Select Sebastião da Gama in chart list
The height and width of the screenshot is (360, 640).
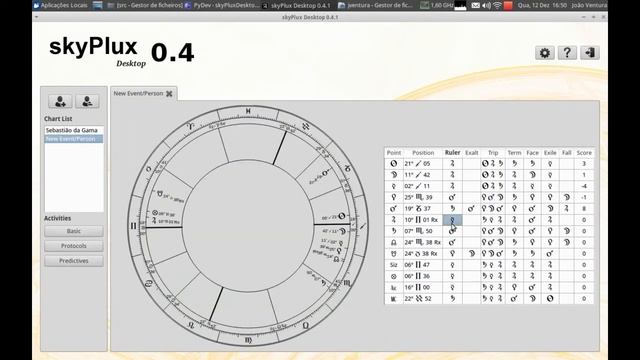coord(74,130)
